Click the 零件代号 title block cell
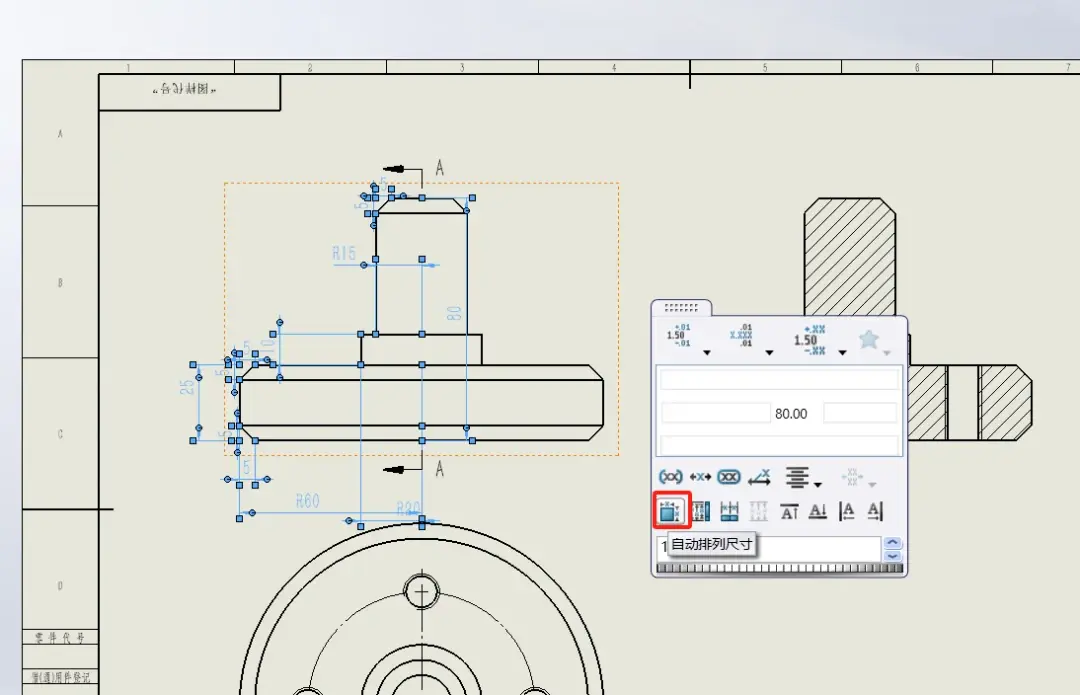Screen dimensions: 1080x695 pyautogui.click(x=61, y=638)
